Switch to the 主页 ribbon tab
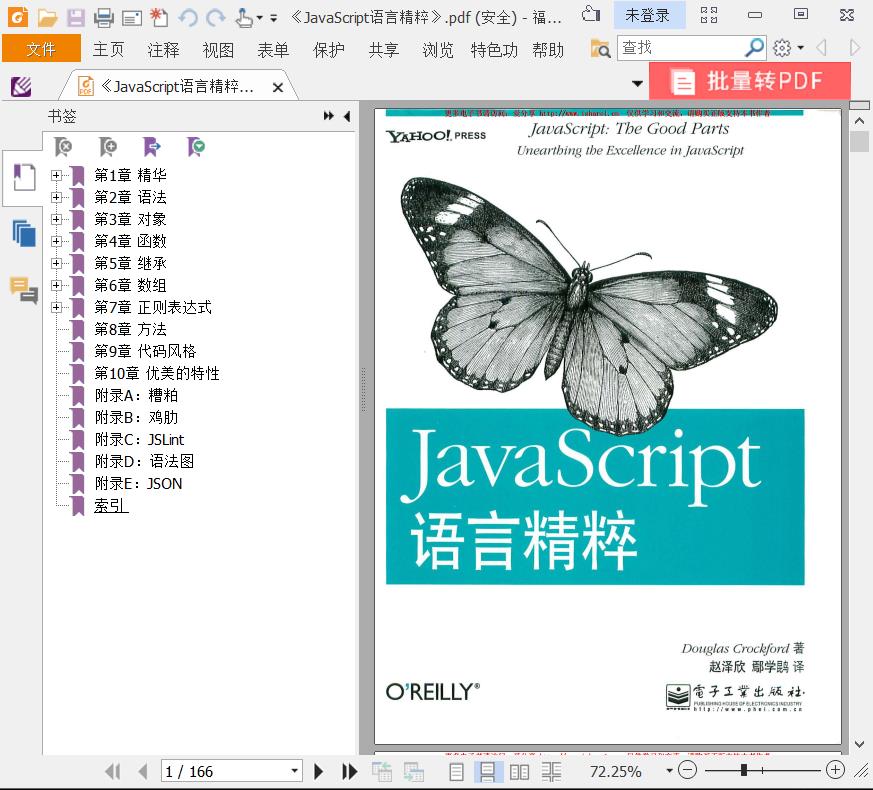Screen dimensions: 873x790 pos(108,50)
